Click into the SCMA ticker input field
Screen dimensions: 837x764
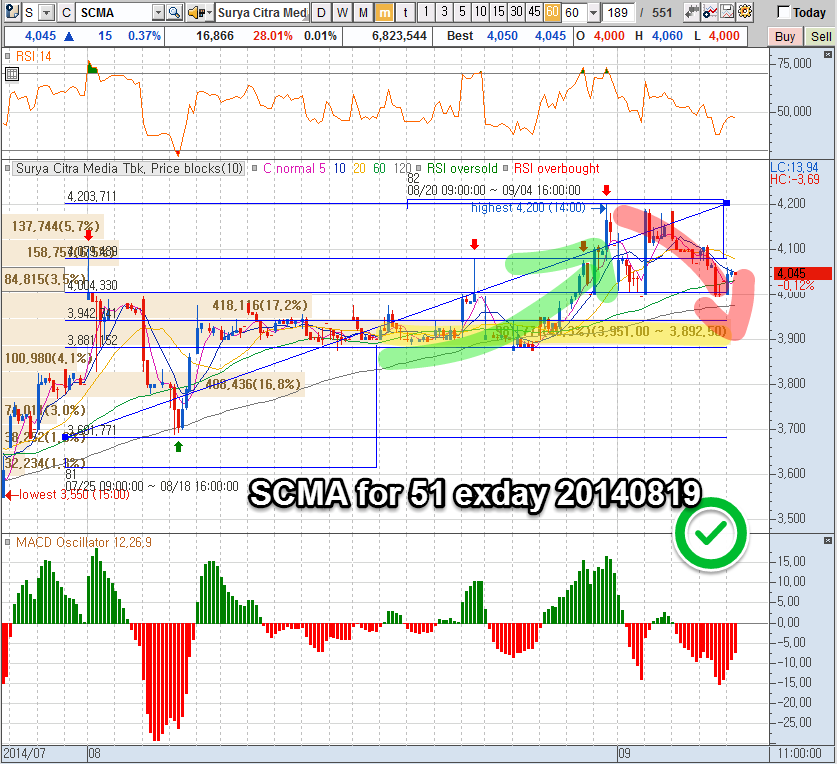coord(115,12)
